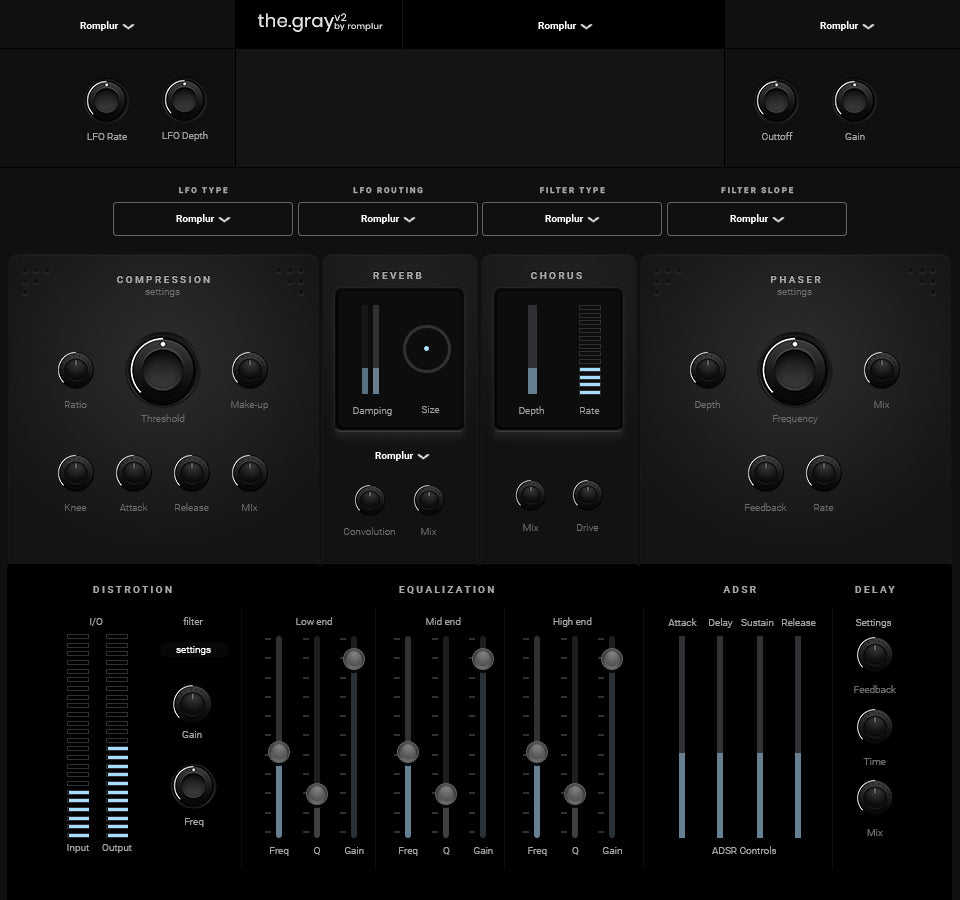
Task: Click the Phaser Mix knob
Action: click(x=881, y=370)
